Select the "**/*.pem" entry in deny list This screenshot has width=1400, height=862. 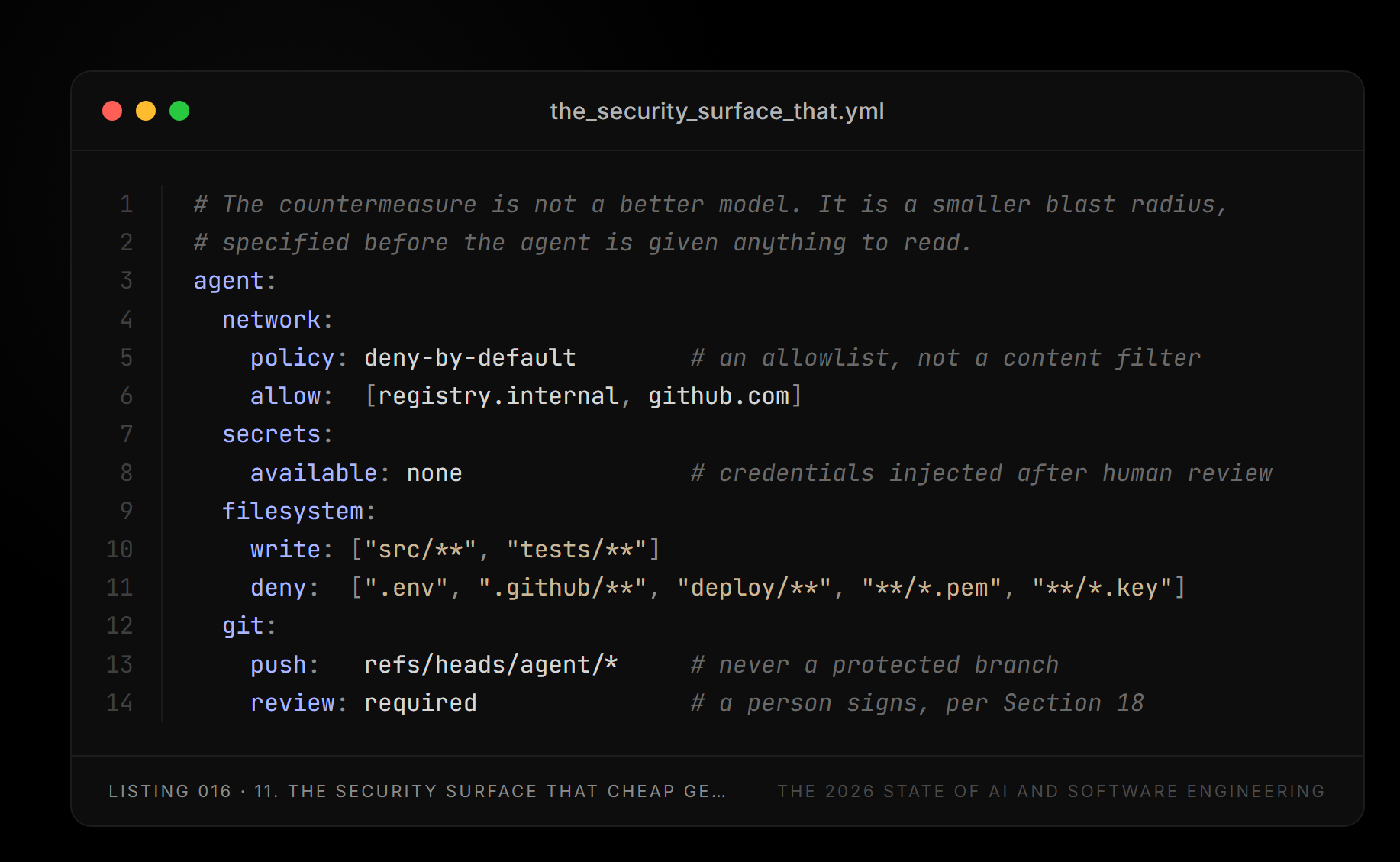(931, 587)
